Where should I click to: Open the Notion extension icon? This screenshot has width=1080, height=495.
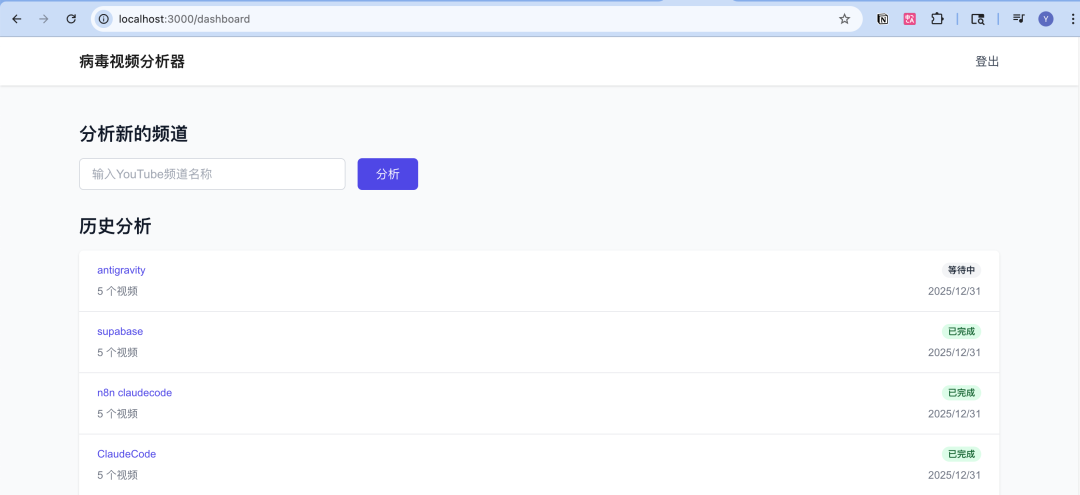point(882,19)
